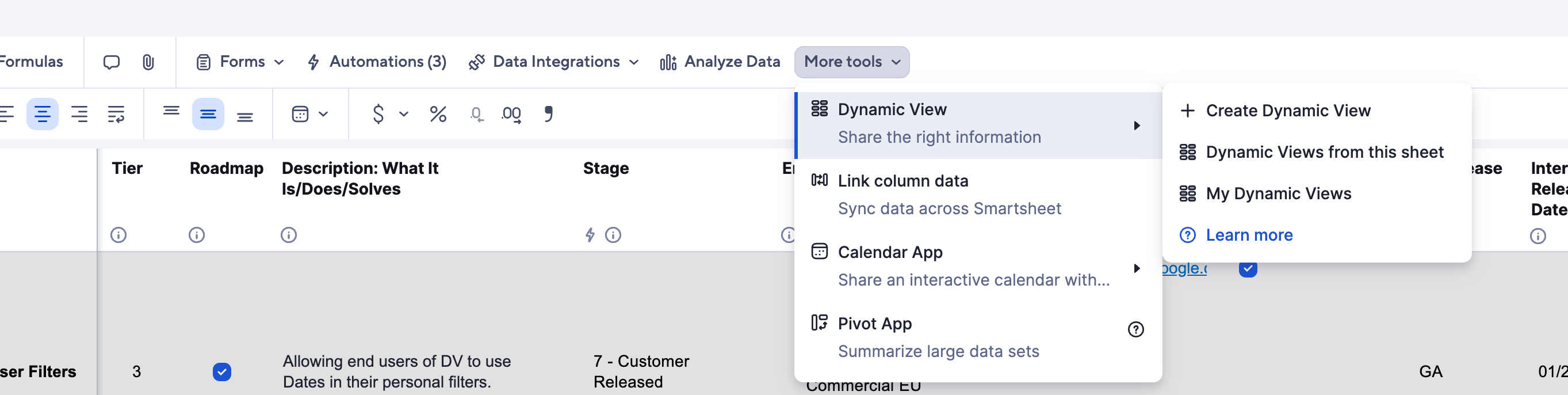The width and height of the screenshot is (1568, 395).
Task: Apply currency format with the dollar icon
Action: 378,114
